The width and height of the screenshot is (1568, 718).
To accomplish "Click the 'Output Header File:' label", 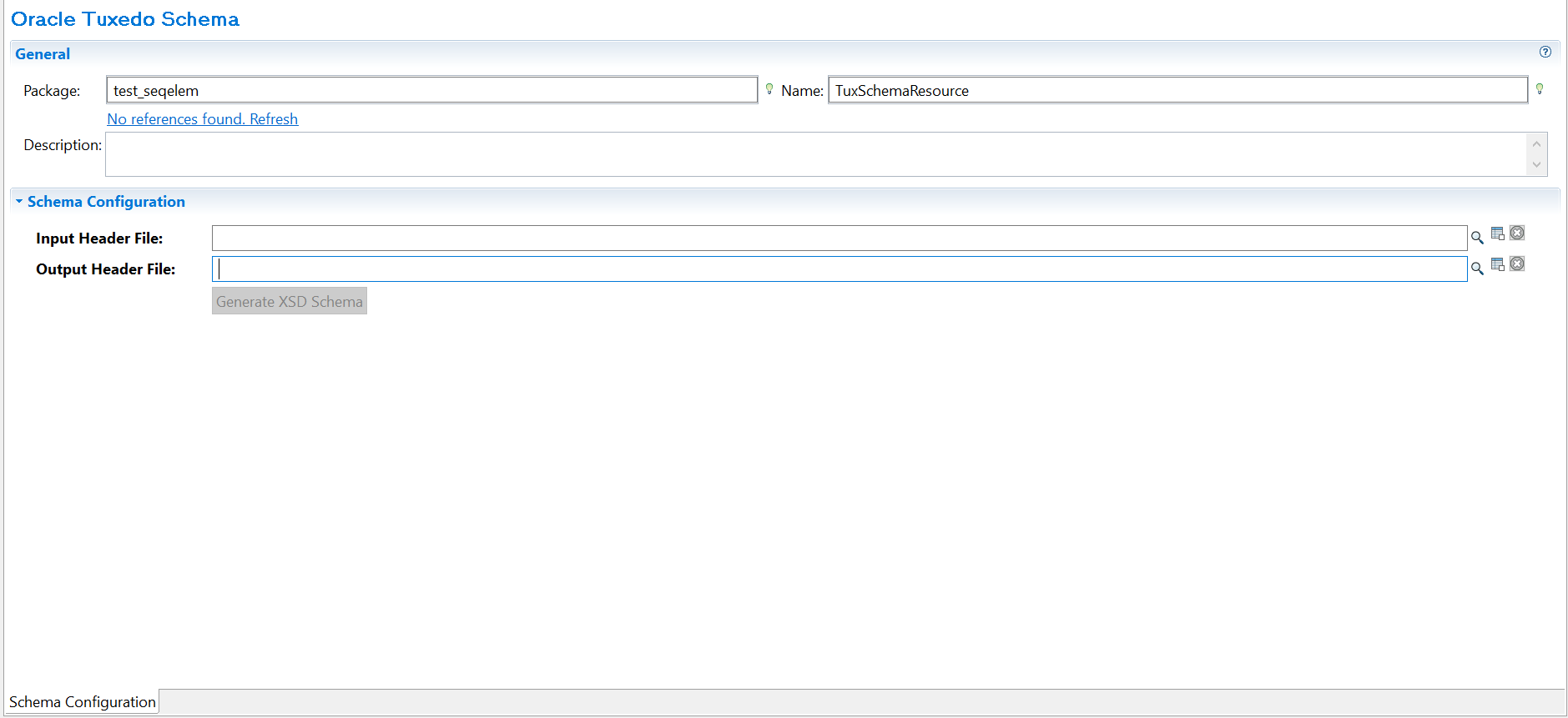I will (x=106, y=269).
